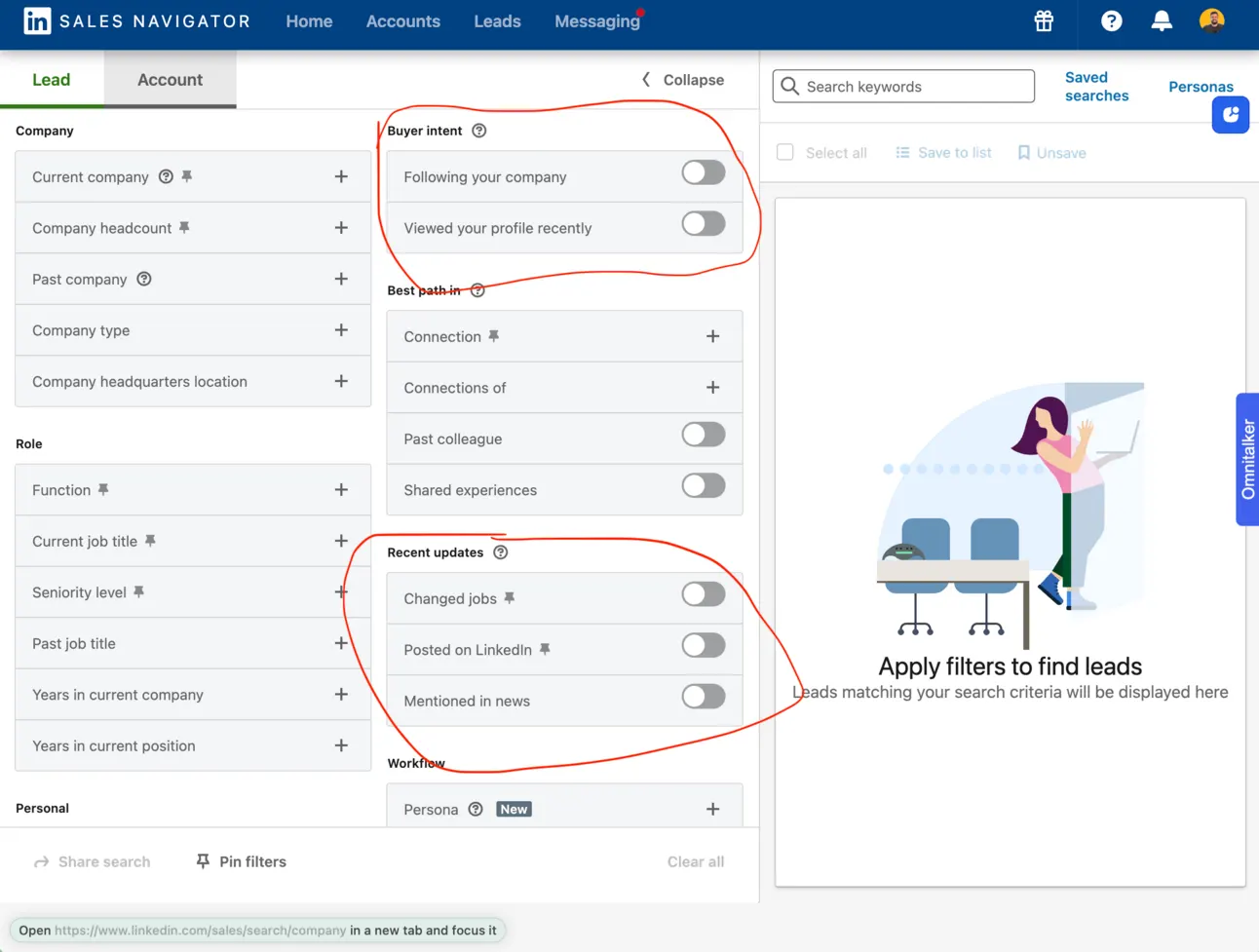Open the Leads menu
1259x952 pixels.
point(497,20)
